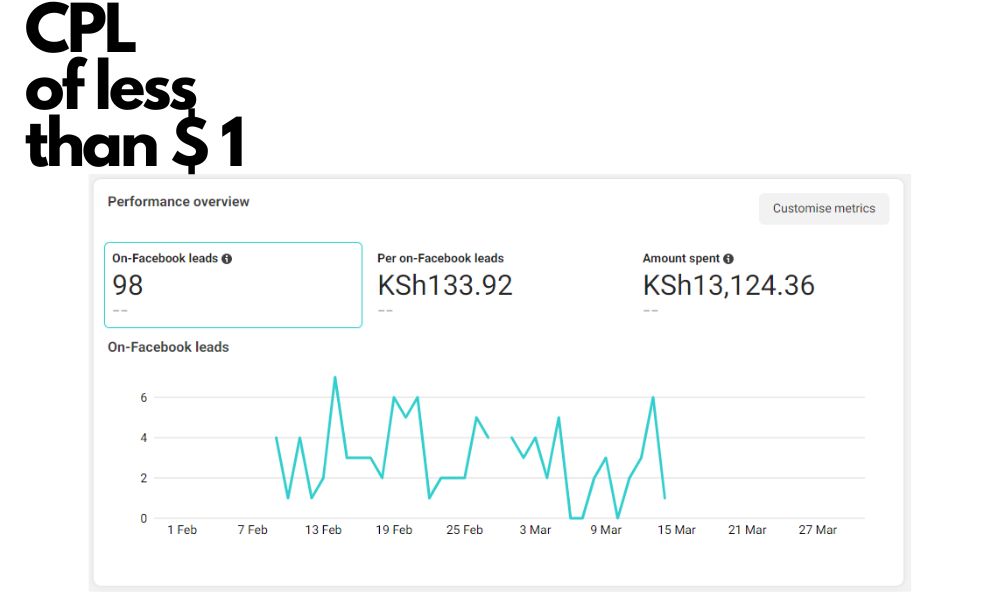
Task: Click the KSh133.92 cost per lead value
Action: point(445,286)
